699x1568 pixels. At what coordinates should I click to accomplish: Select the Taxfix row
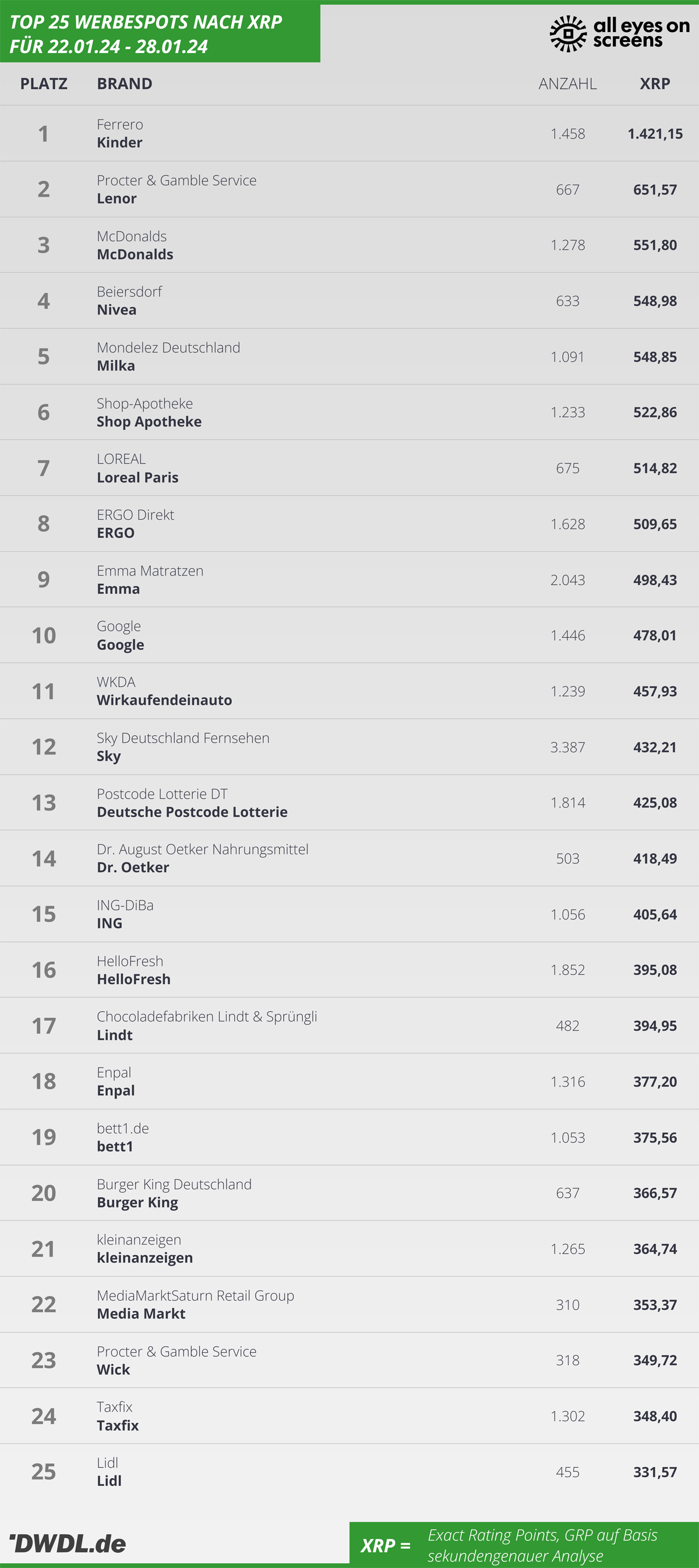coord(349,1416)
